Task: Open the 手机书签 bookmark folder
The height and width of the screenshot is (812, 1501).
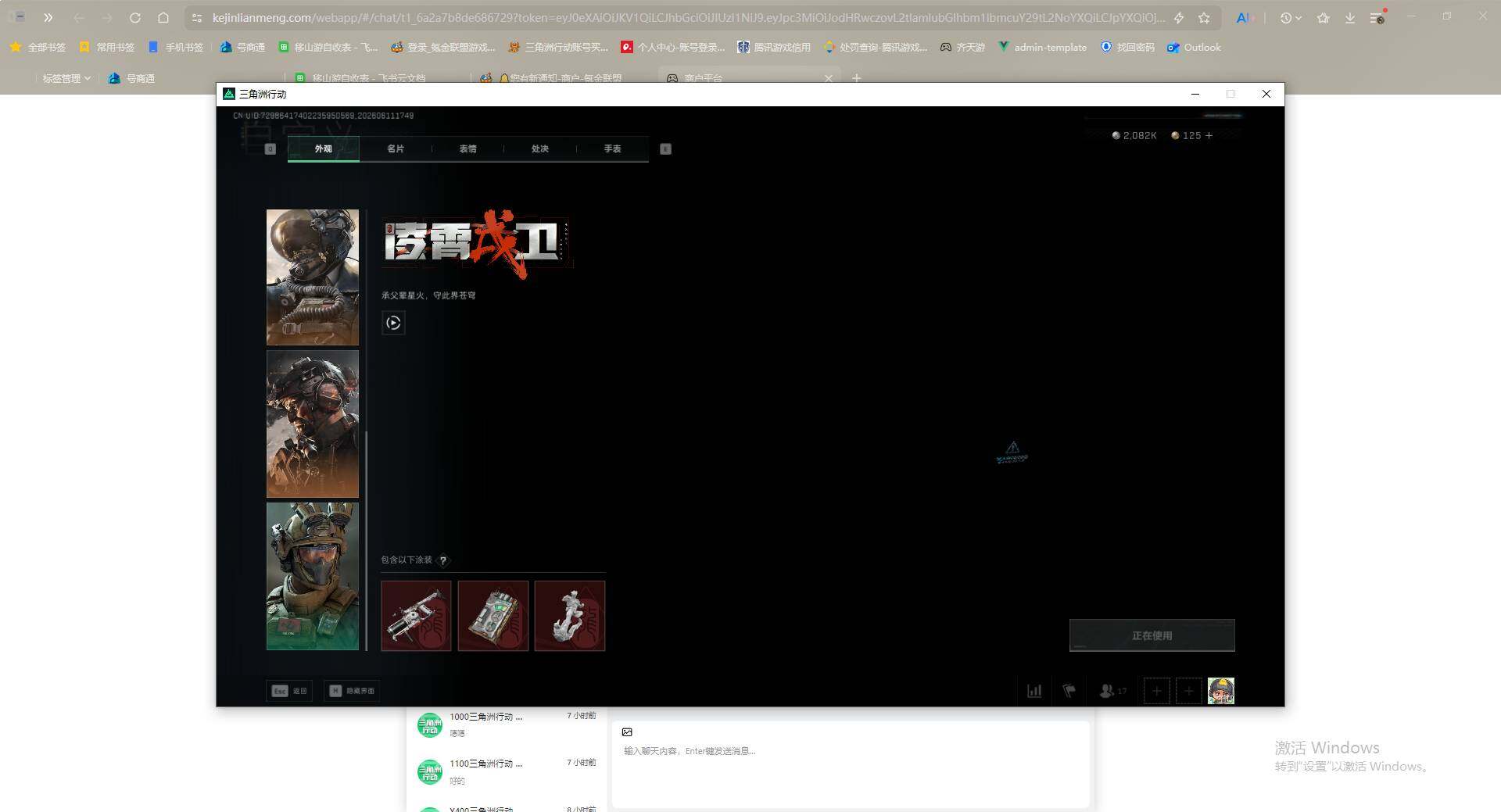Action: [x=176, y=47]
